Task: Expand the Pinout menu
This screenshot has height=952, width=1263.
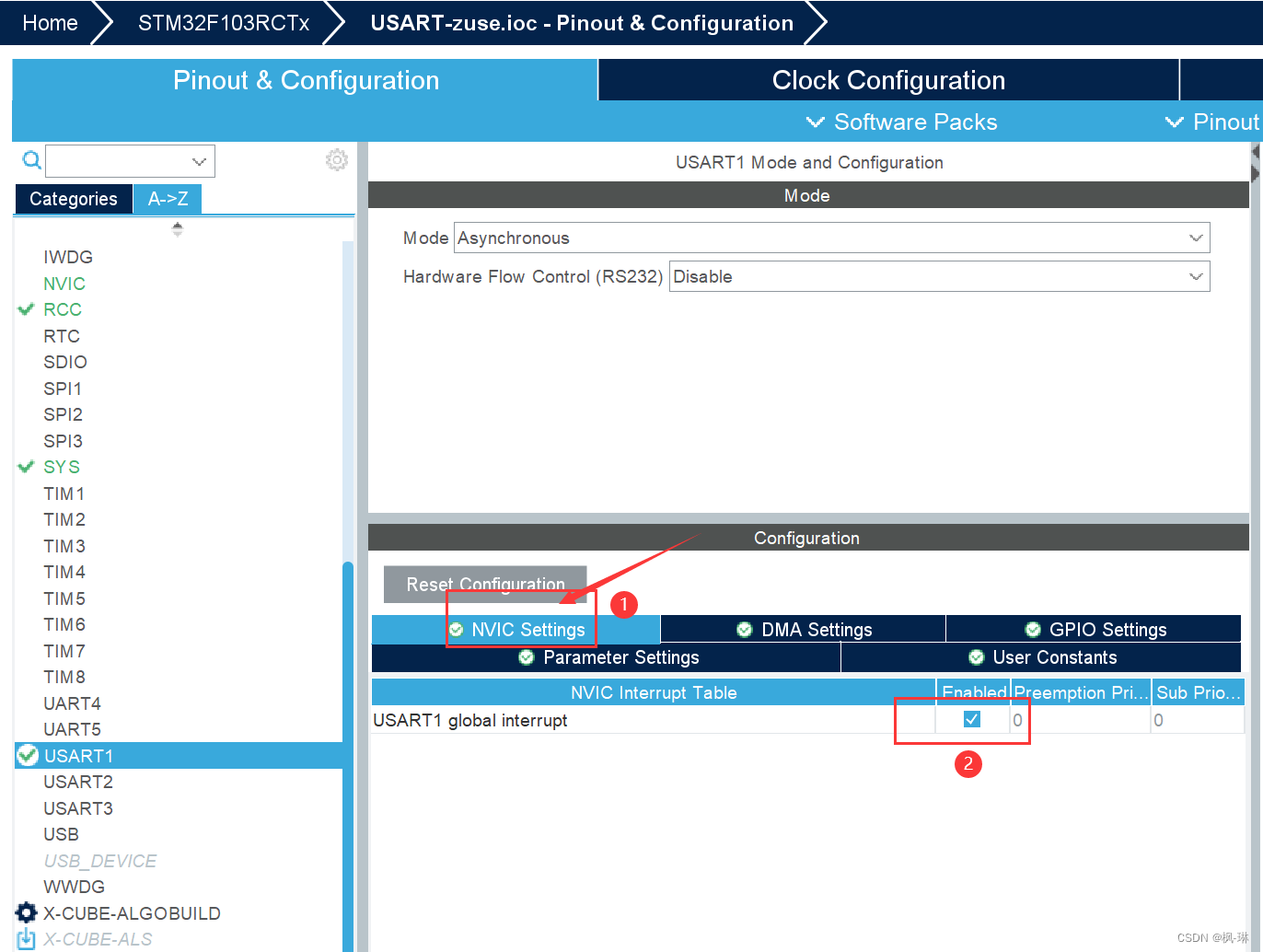Action: pos(1212,122)
